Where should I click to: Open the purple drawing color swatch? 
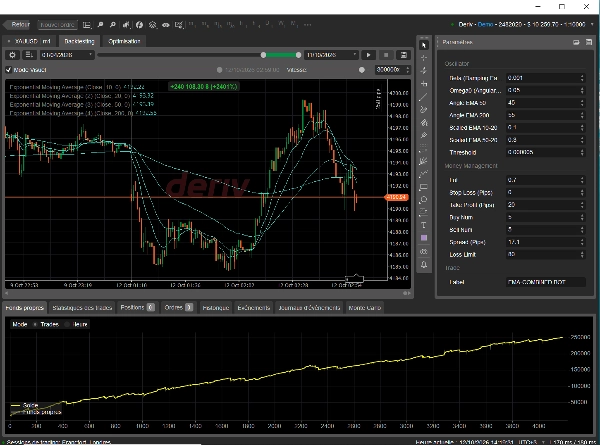[x=424, y=238]
